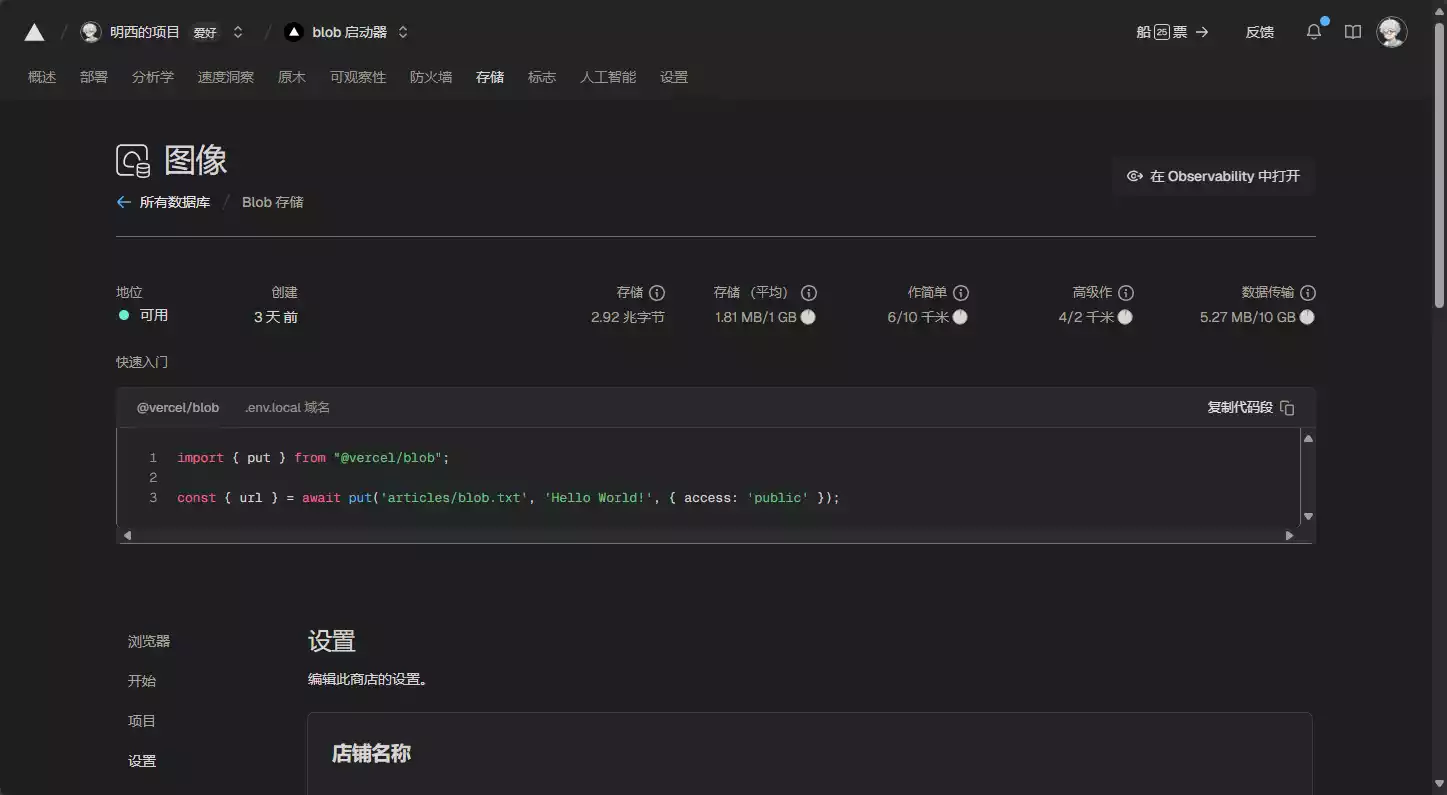
Task: Click the Vercel triangle logo
Action: tap(34, 32)
